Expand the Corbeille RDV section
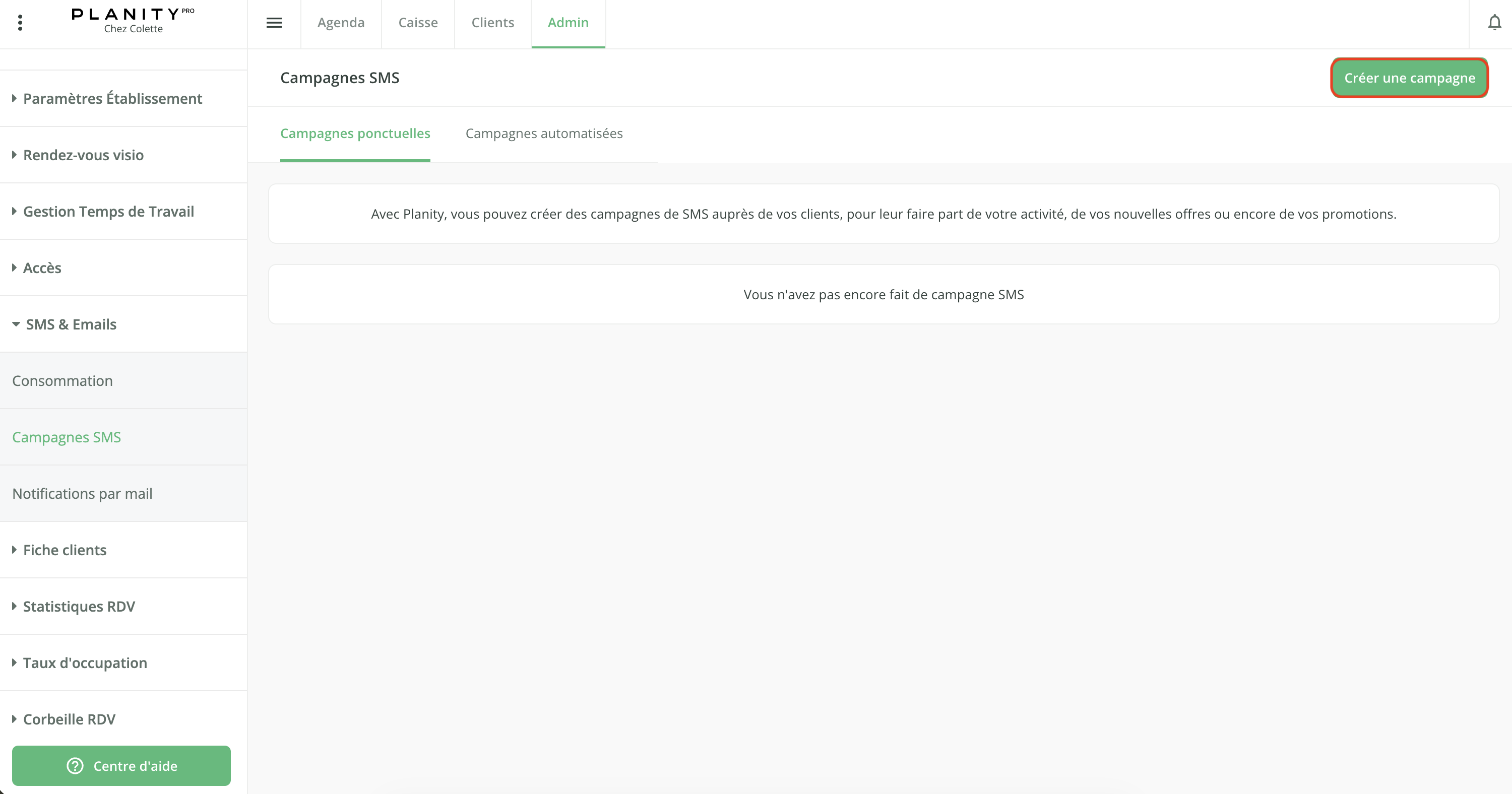Viewport: 1512px width, 794px height. (69, 719)
